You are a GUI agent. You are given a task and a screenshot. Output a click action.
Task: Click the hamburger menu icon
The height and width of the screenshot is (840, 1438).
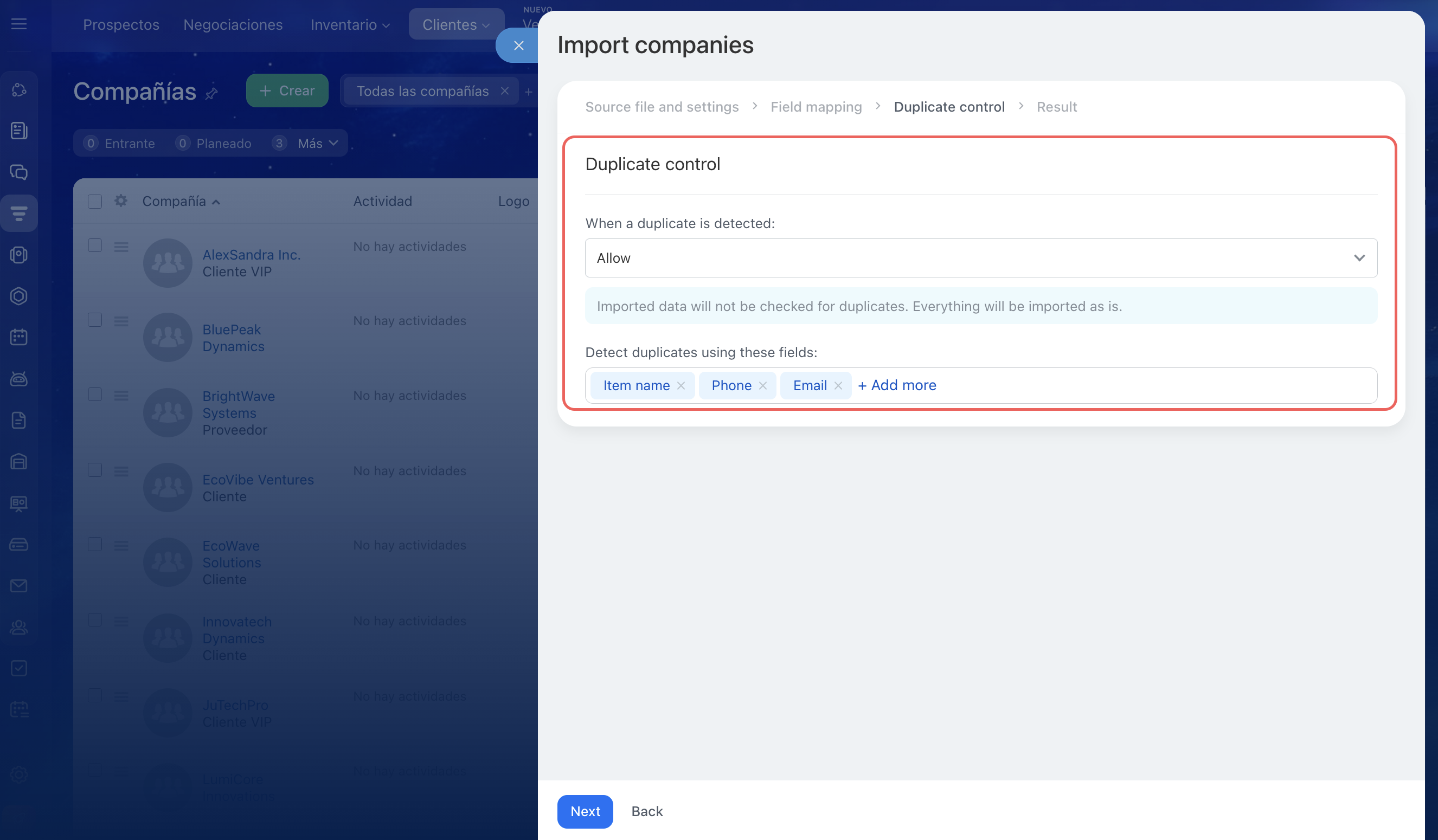point(19,24)
